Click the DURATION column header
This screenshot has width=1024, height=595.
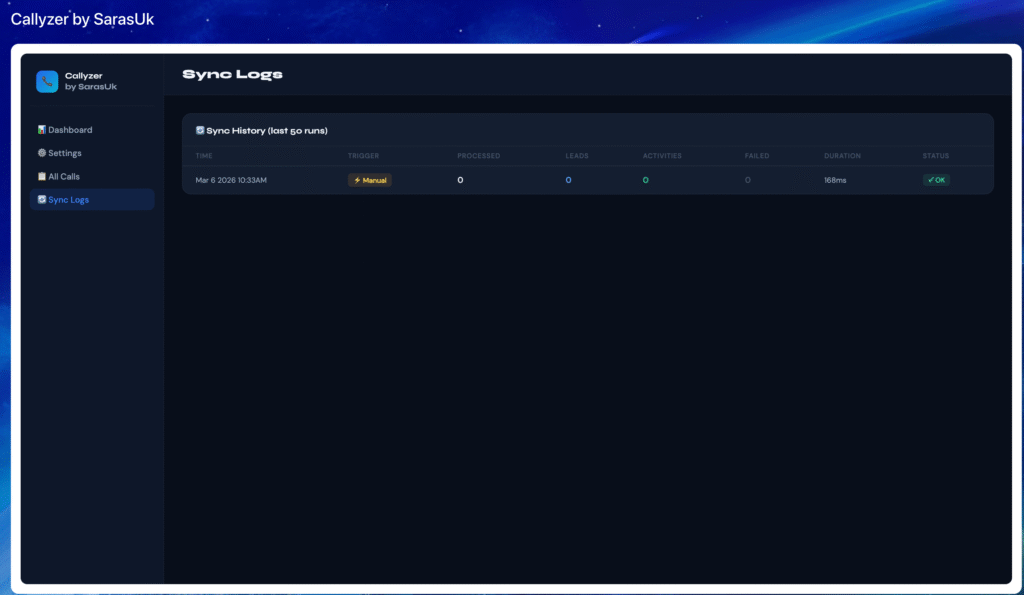click(842, 156)
